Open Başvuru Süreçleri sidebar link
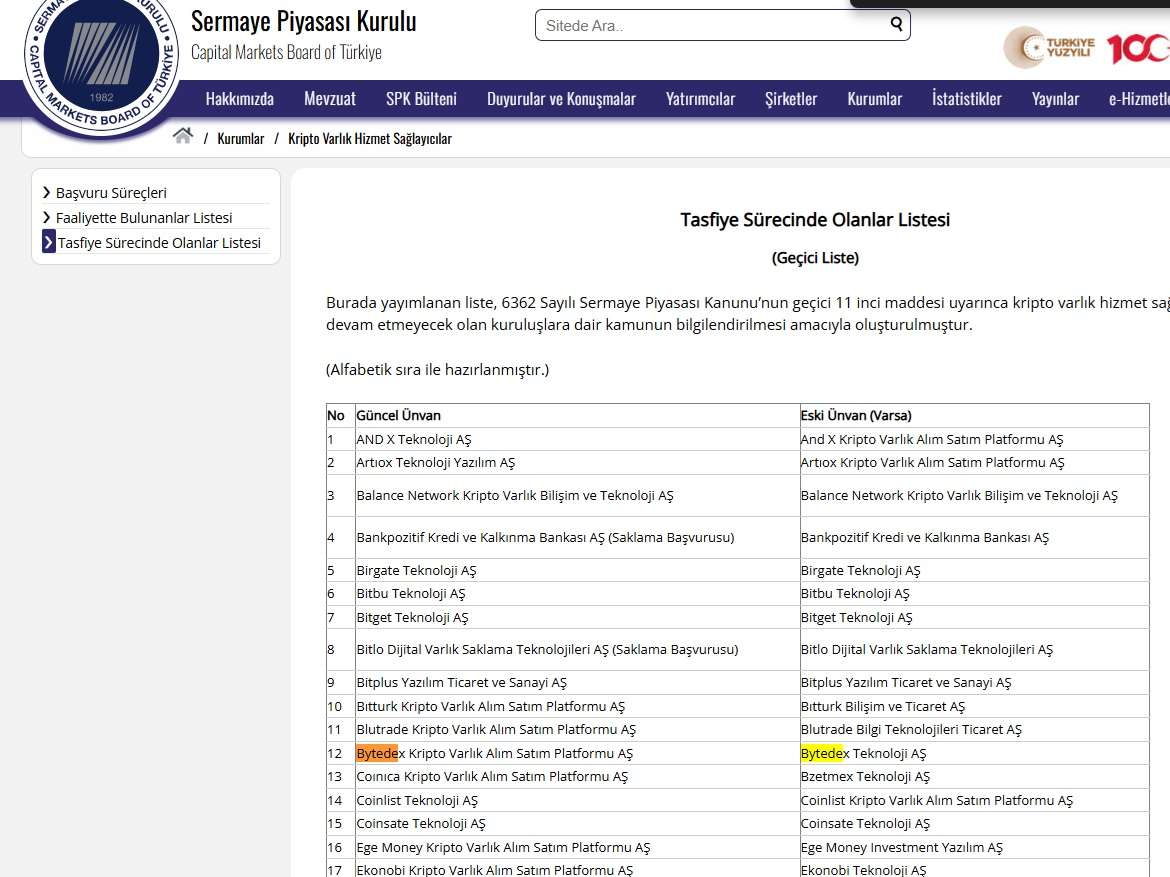1170x877 pixels. click(x=111, y=193)
